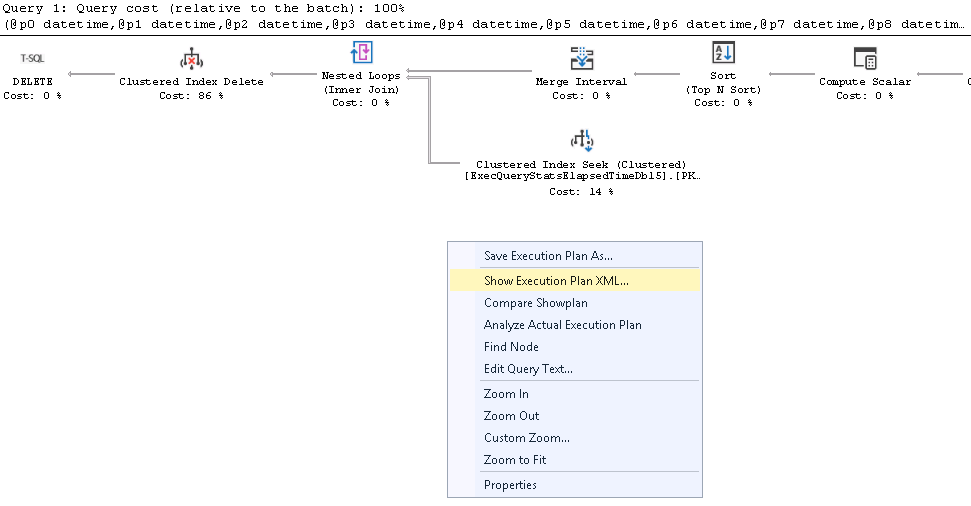Viewport: 971px width, 506px height.
Task: Click the '(Top N Sort)' label
Action: coord(723,90)
